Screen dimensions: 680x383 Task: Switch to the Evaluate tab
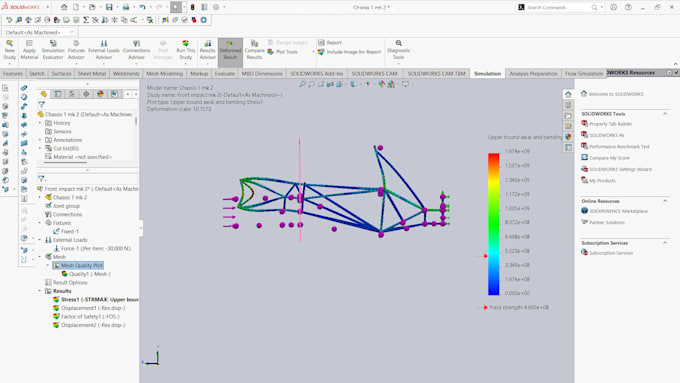tap(225, 74)
